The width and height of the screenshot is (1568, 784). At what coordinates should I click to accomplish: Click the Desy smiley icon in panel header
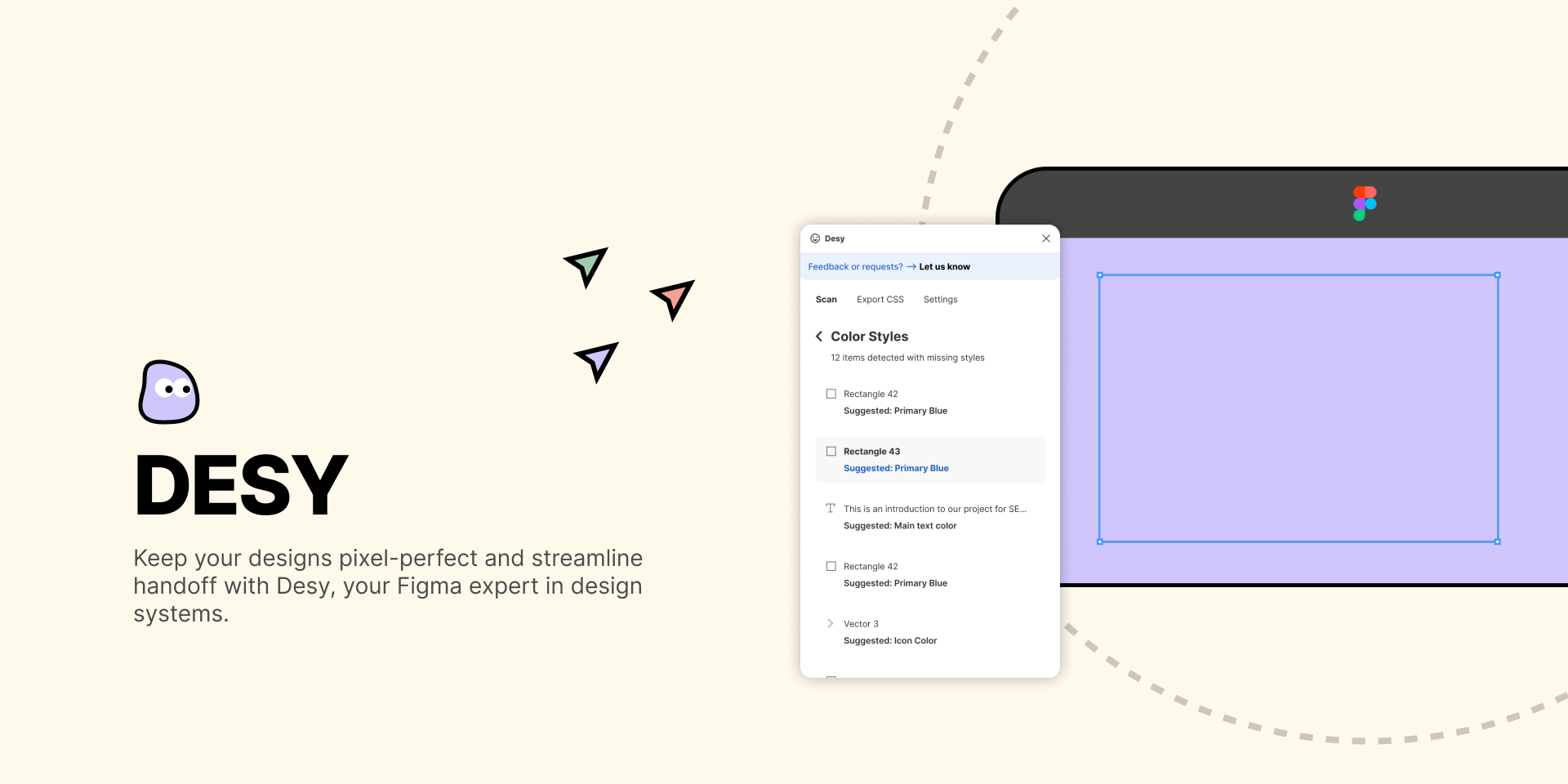[815, 238]
